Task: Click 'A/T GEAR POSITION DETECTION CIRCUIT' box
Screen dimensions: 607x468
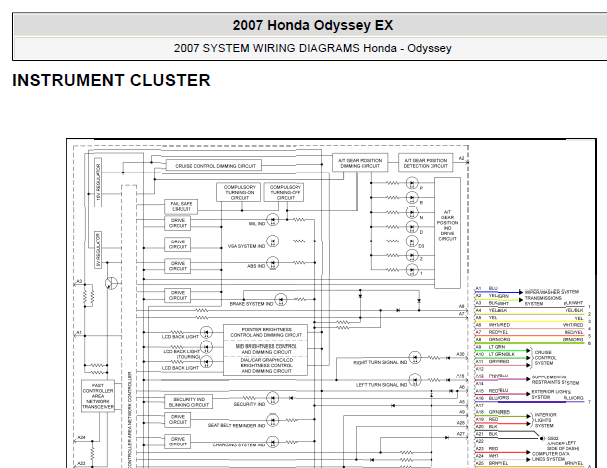Action: pyautogui.click(x=425, y=163)
